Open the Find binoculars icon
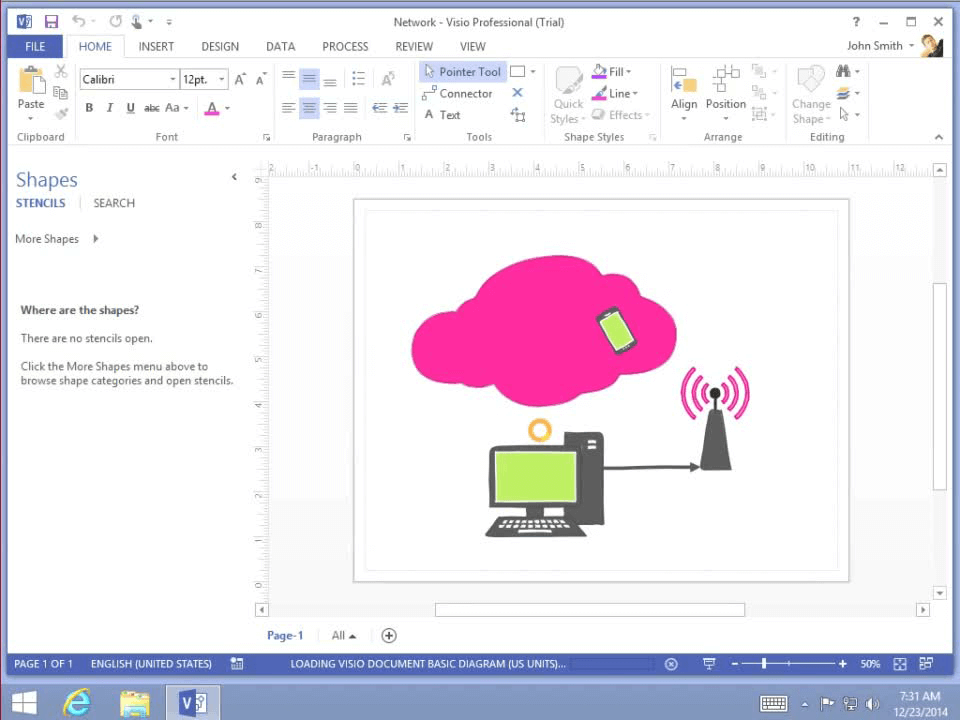The image size is (960, 720). (x=843, y=71)
